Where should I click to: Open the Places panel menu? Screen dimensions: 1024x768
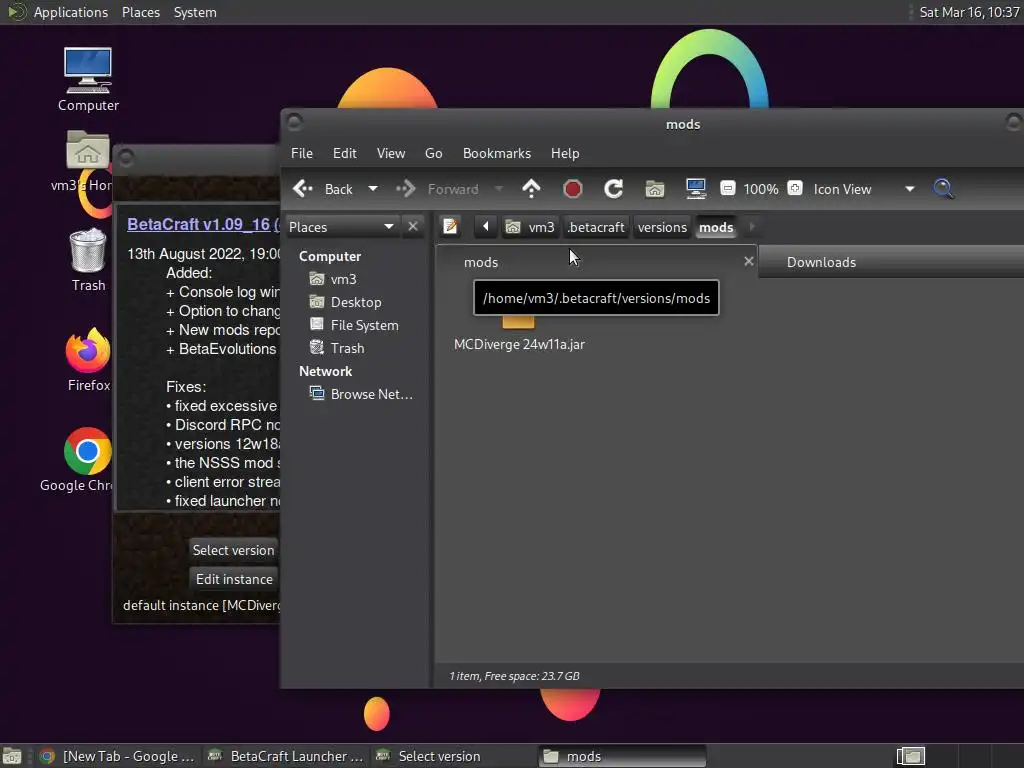[x=140, y=12]
